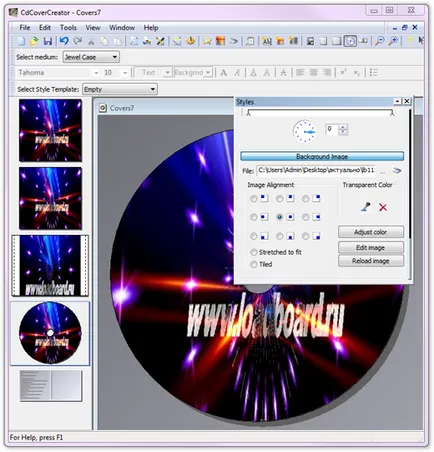Select middle-left image alignment
The image size is (434, 452).
coord(254,217)
